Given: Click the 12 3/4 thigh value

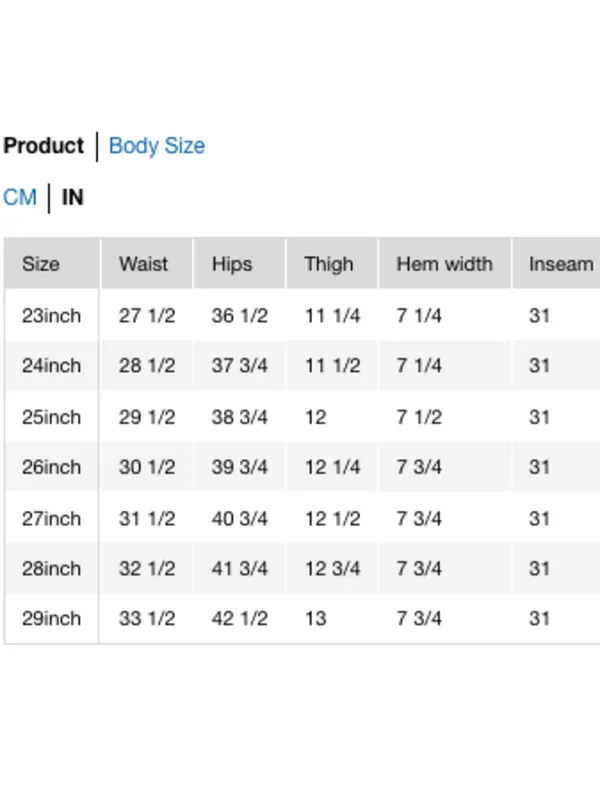Looking at the screenshot, I should click(332, 568).
